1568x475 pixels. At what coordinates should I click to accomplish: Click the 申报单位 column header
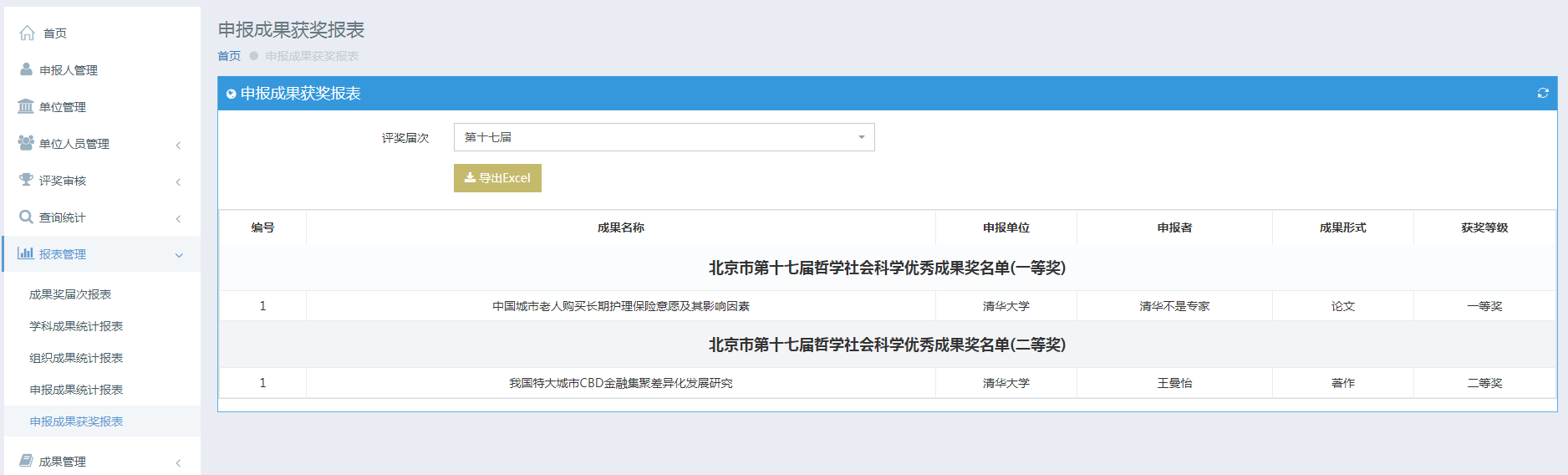coord(1006,227)
